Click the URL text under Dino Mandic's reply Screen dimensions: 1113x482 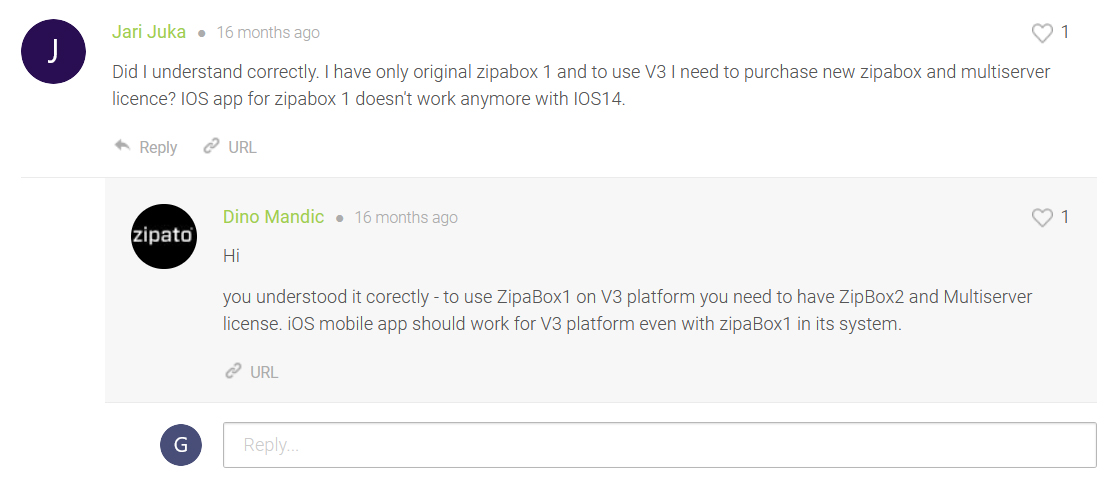264,372
